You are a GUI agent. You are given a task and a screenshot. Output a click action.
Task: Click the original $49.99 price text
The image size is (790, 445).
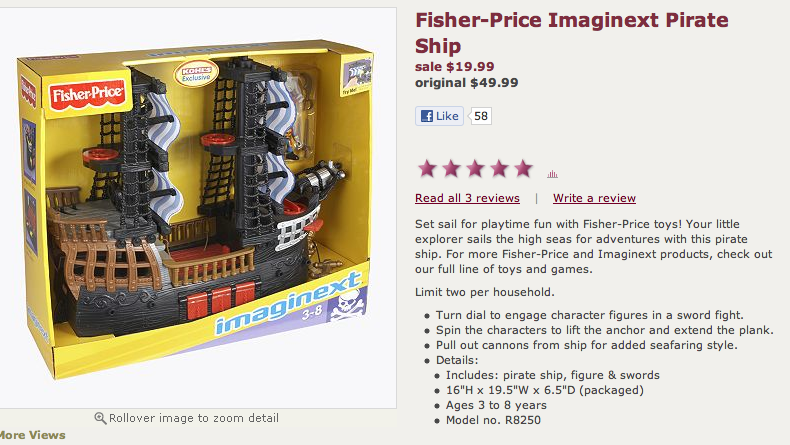click(x=467, y=83)
